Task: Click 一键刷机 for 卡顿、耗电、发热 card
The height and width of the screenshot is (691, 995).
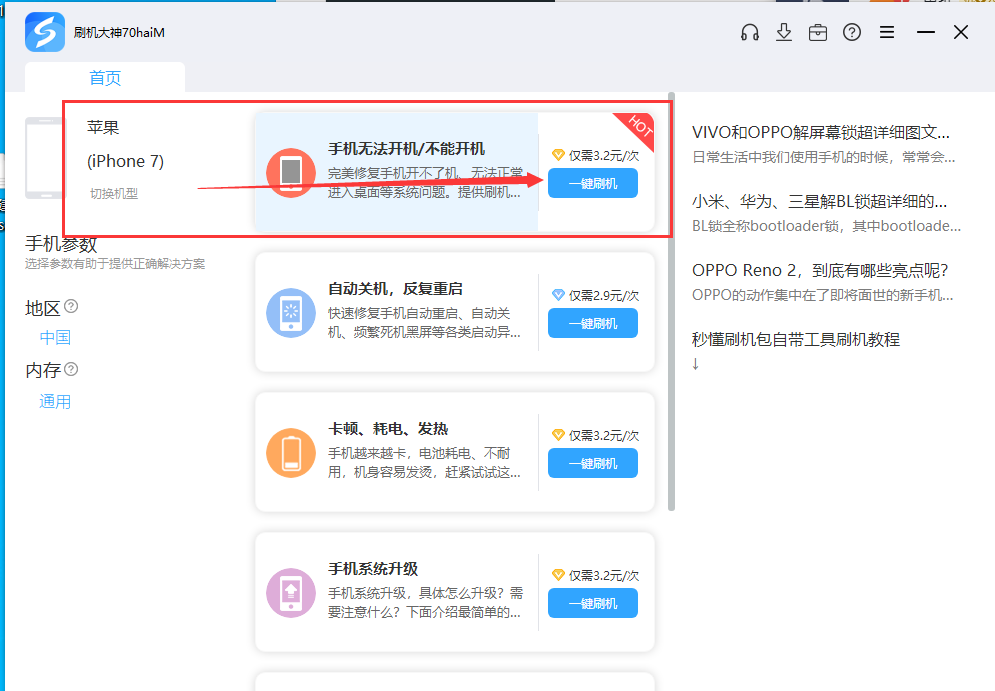Action: (x=593, y=463)
